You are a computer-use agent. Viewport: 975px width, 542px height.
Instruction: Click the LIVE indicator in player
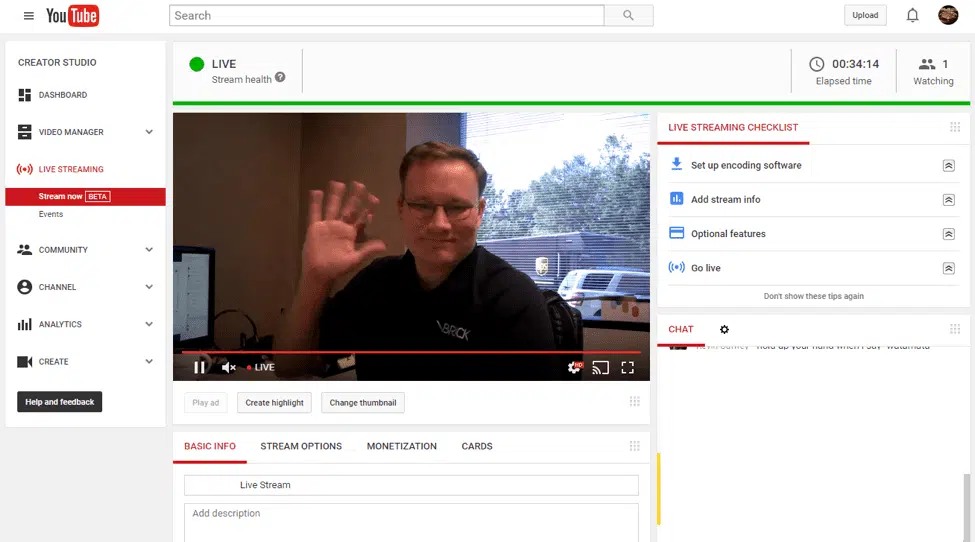tap(261, 367)
